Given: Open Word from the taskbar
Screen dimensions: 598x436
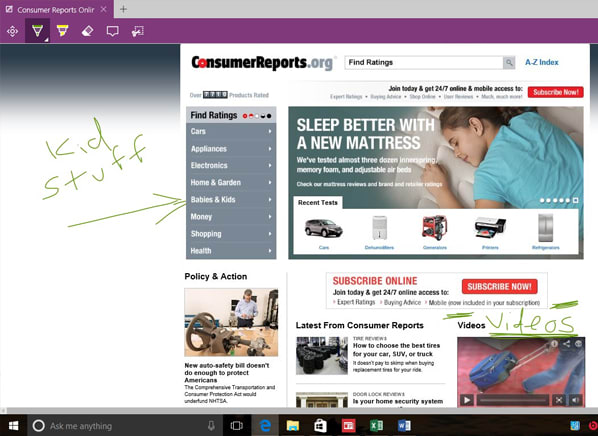Looking at the screenshot, I should tap(404, 426).
